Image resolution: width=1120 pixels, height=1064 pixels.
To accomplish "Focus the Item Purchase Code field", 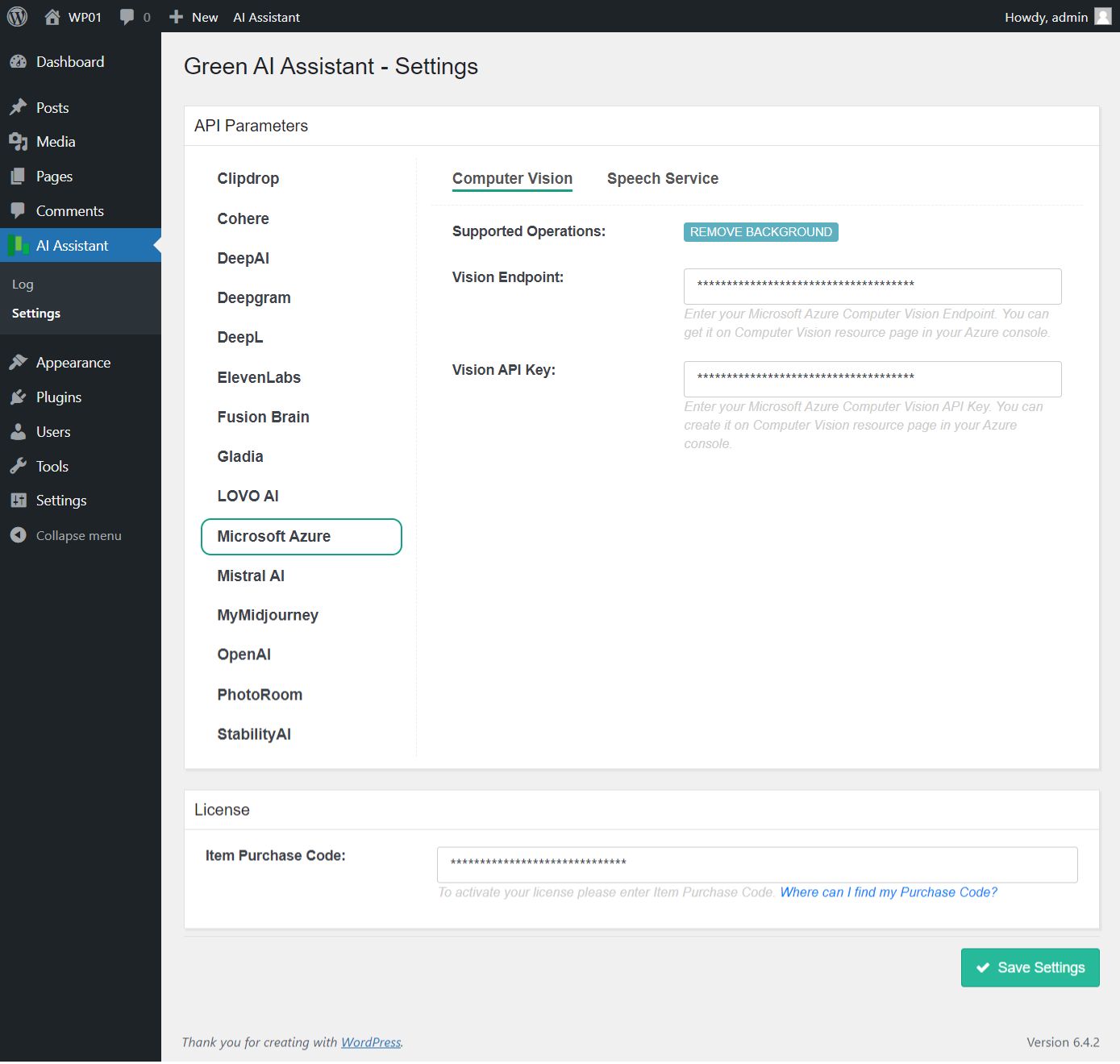I will (x=756, y=864).
